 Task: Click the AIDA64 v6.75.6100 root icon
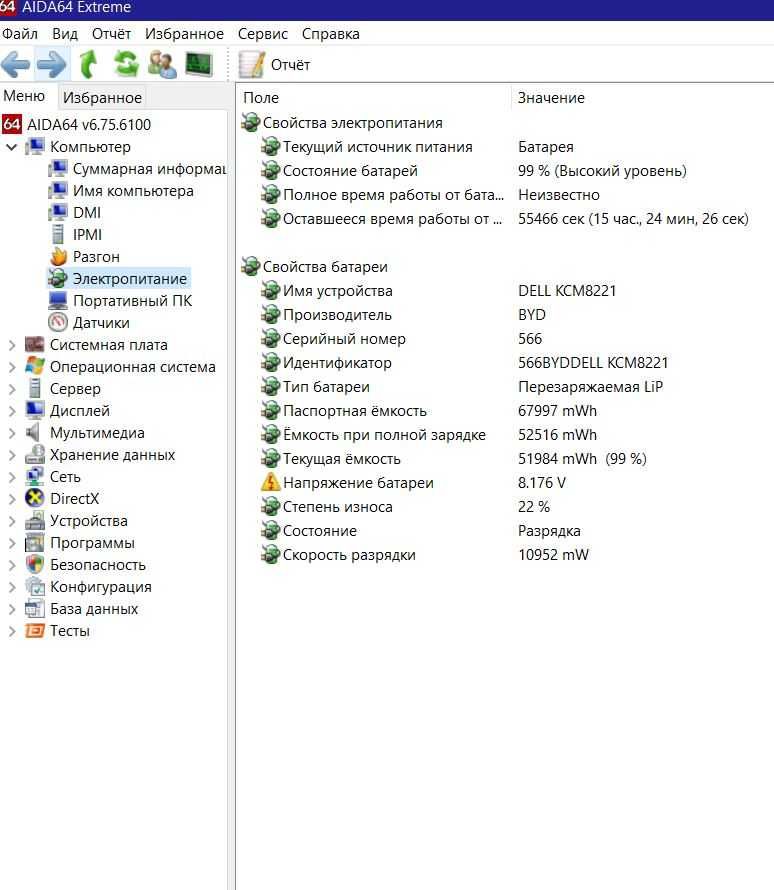coord(11,124)
